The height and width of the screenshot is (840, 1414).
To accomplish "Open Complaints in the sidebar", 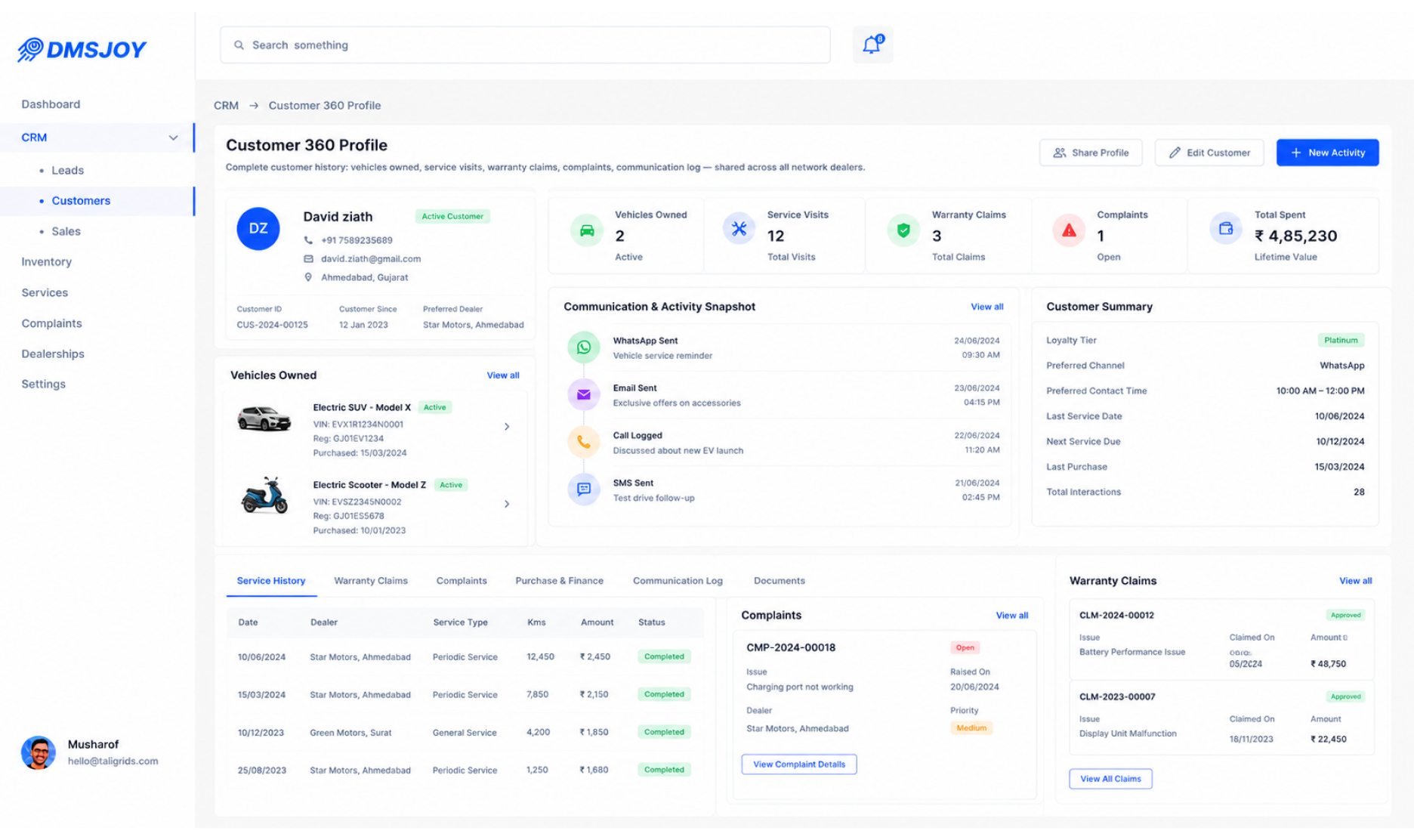I will pyautogui.click(x=51, y=323).
